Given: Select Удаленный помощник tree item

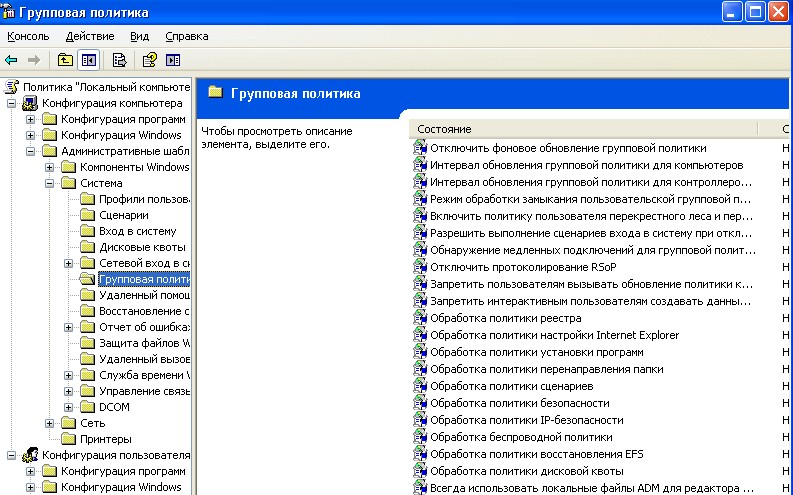Looking at the screenshot, I should pyautogui.click(x=144, y=295).
